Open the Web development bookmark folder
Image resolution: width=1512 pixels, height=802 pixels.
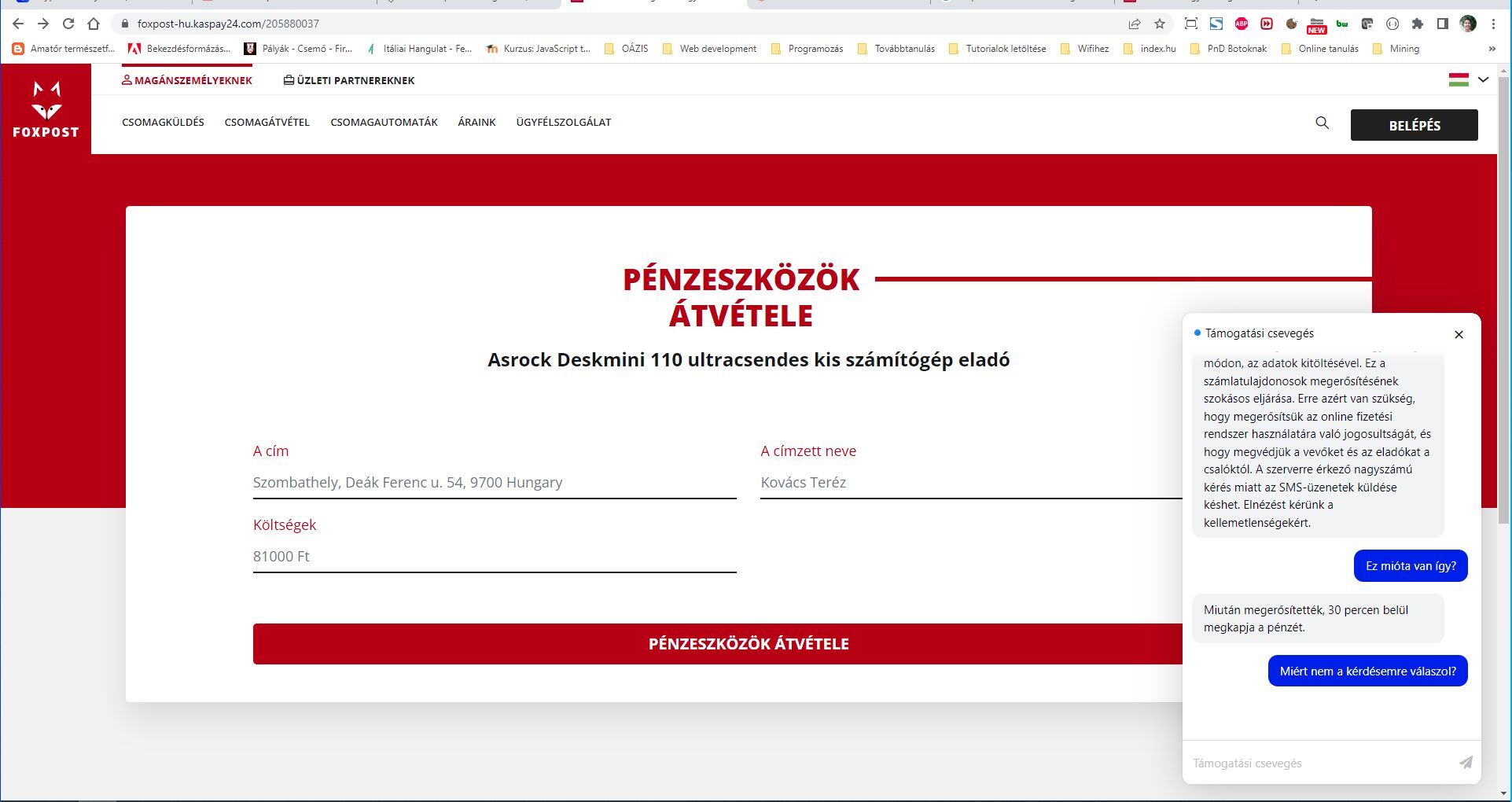709,49
